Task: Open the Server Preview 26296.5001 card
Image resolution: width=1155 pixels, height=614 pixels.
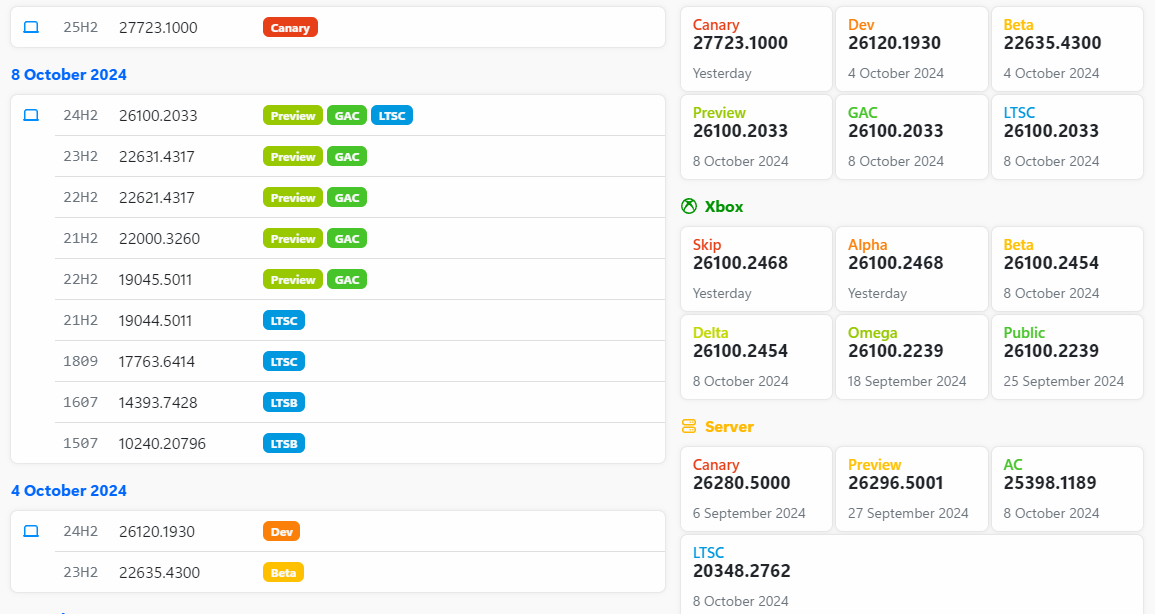Action: coord(912,489)
